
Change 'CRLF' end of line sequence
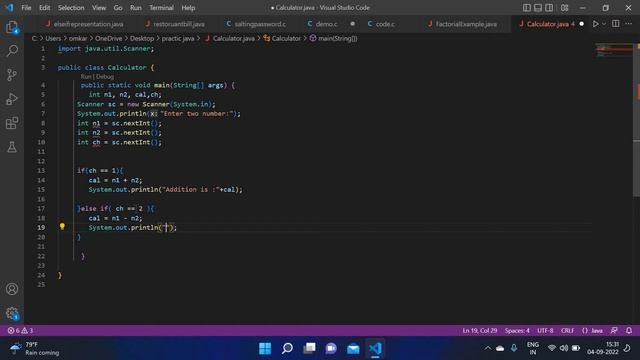click(x=567, y=331)
